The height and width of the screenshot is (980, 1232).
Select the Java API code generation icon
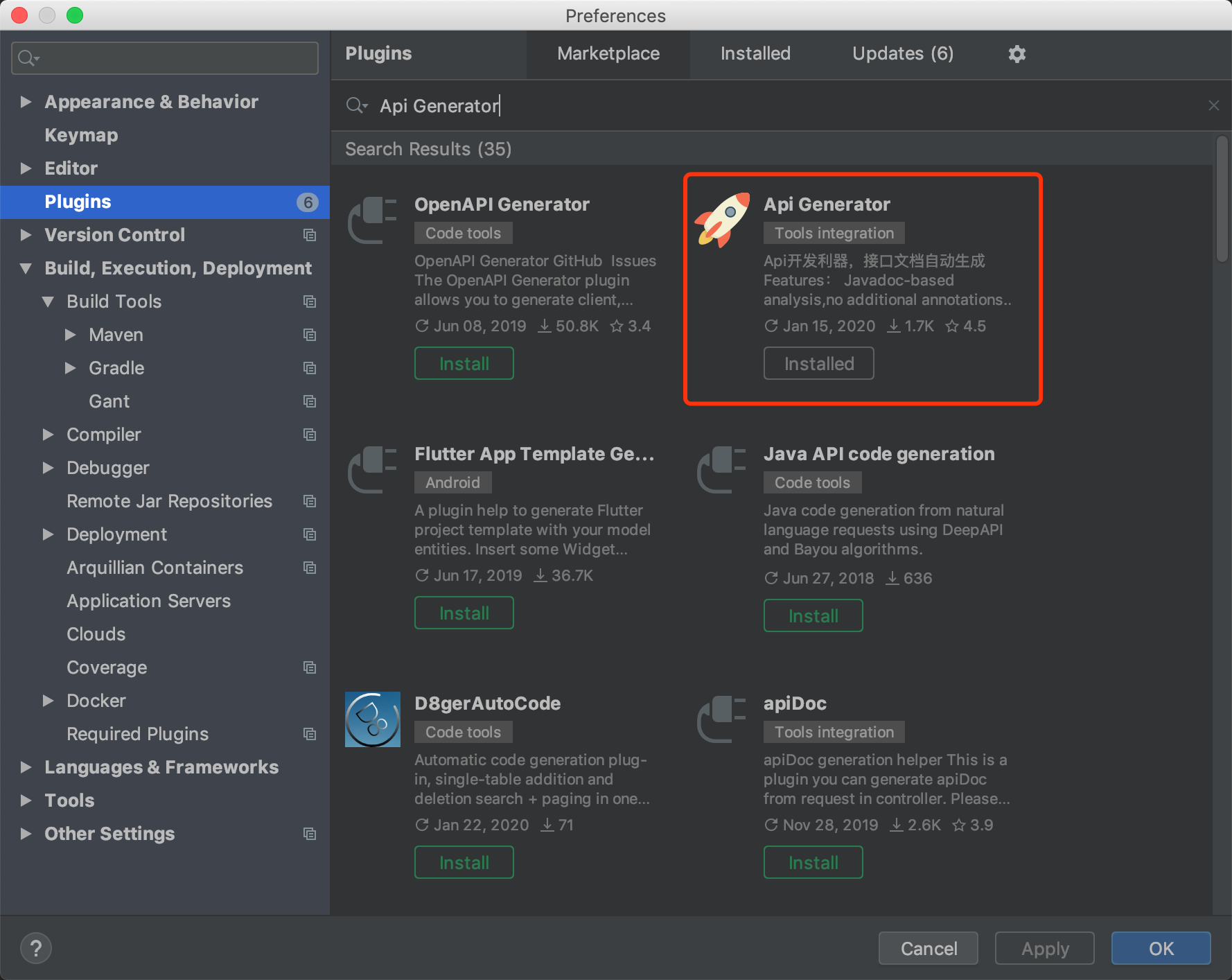click(x=722, y=469)
